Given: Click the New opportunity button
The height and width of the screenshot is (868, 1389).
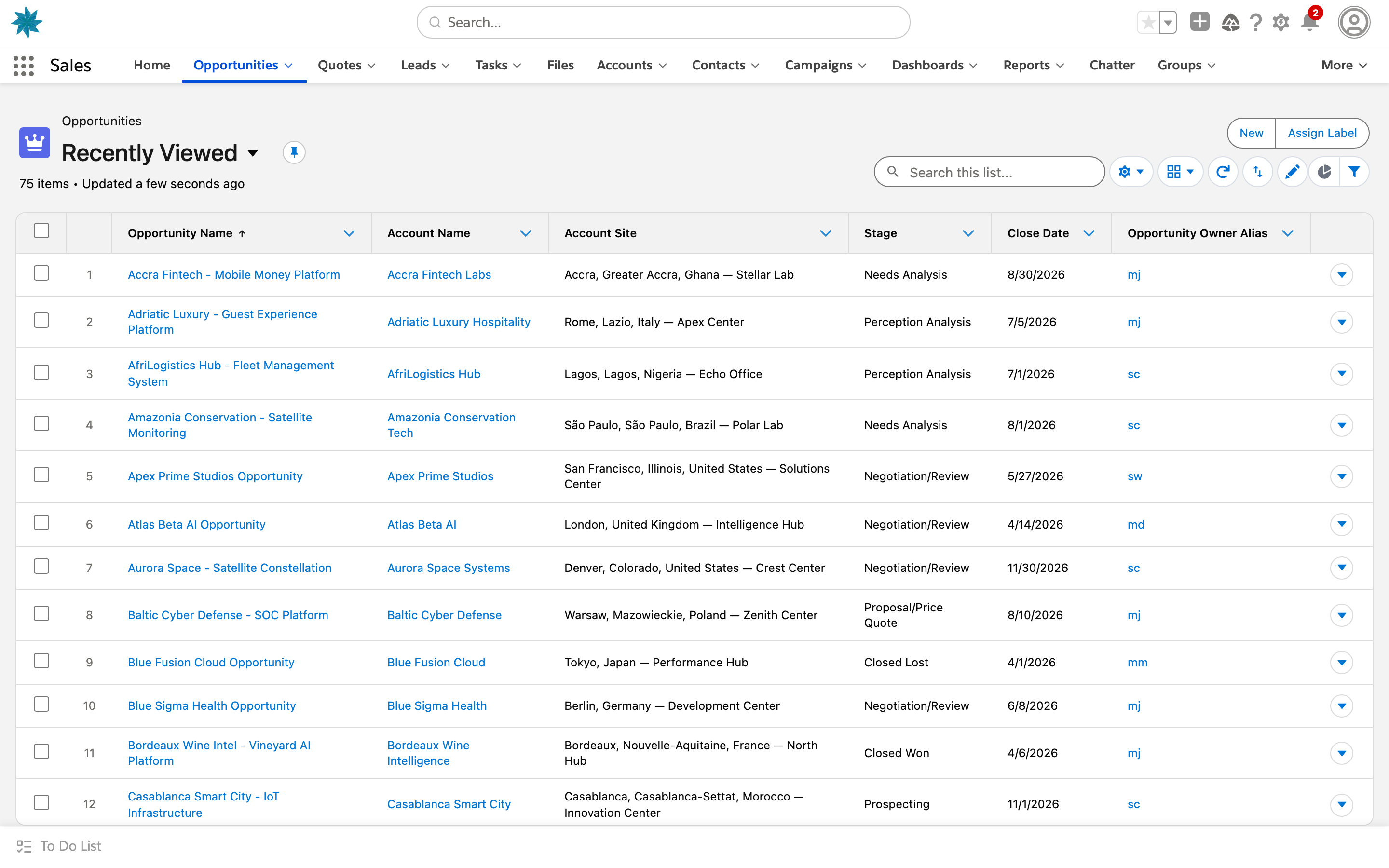Looking at the screenshot, I should [1251, 133].
